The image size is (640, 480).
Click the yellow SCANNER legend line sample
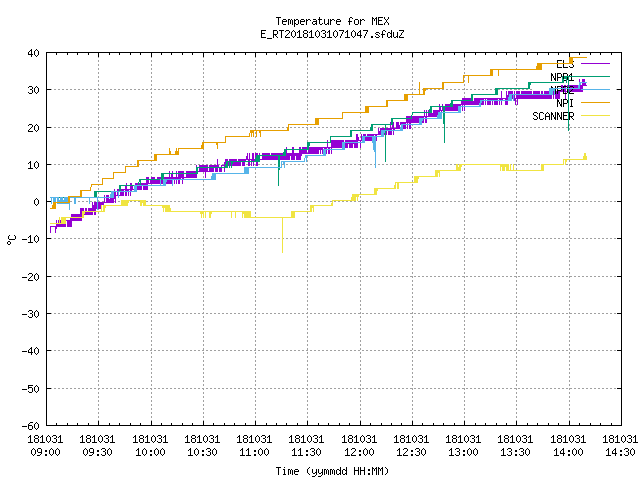pos(595,116)
